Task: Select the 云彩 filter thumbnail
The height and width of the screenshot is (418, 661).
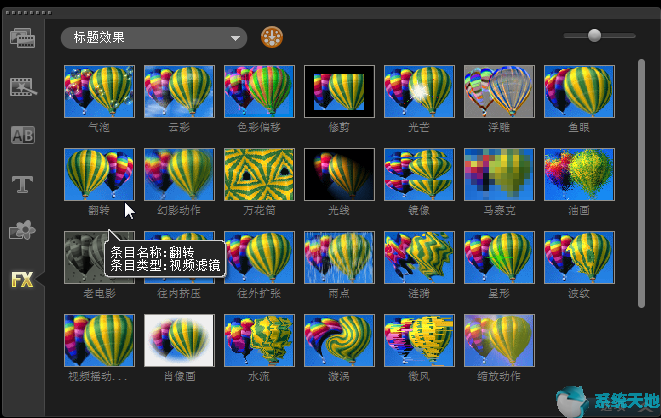Action: coord(180,91)
